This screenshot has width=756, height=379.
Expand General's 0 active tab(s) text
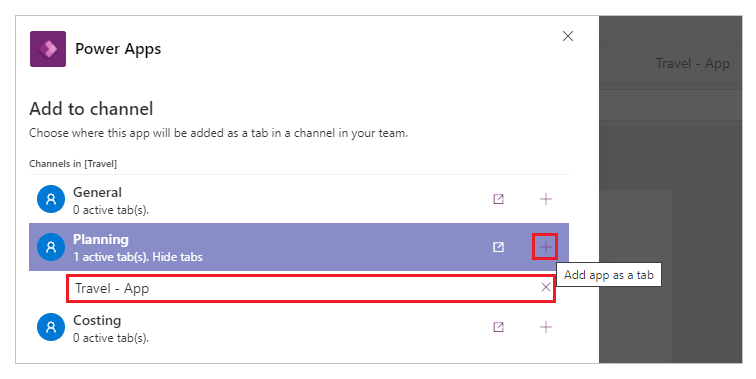(x=111, y=210)
